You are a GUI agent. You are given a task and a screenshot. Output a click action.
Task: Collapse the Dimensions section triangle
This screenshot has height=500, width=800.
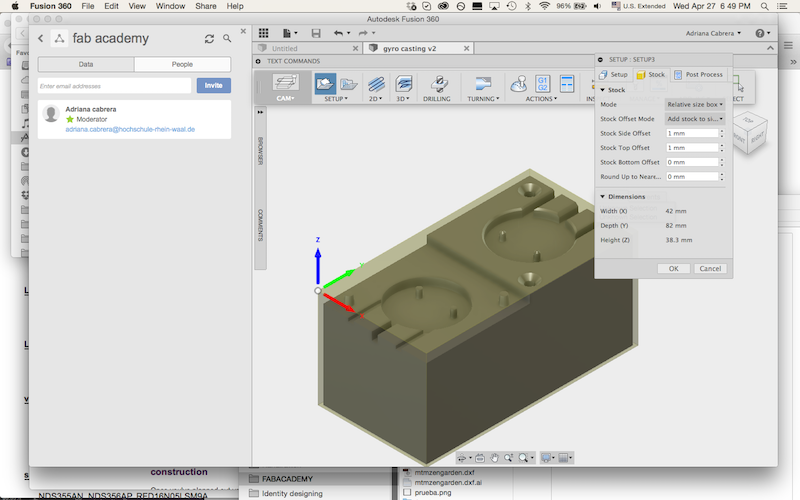(x=603, y=196)
